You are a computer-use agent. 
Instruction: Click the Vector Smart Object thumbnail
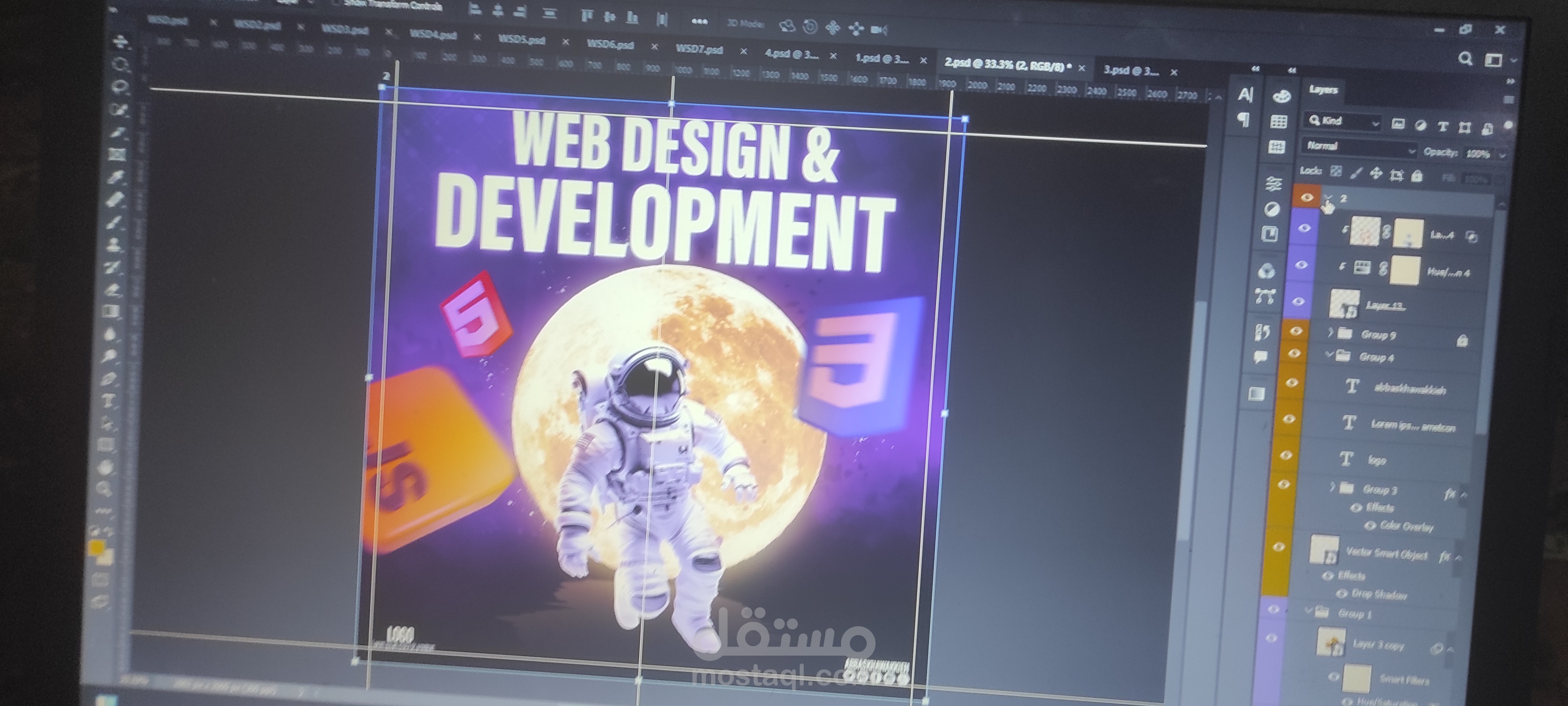click(x=1324, y=549)
